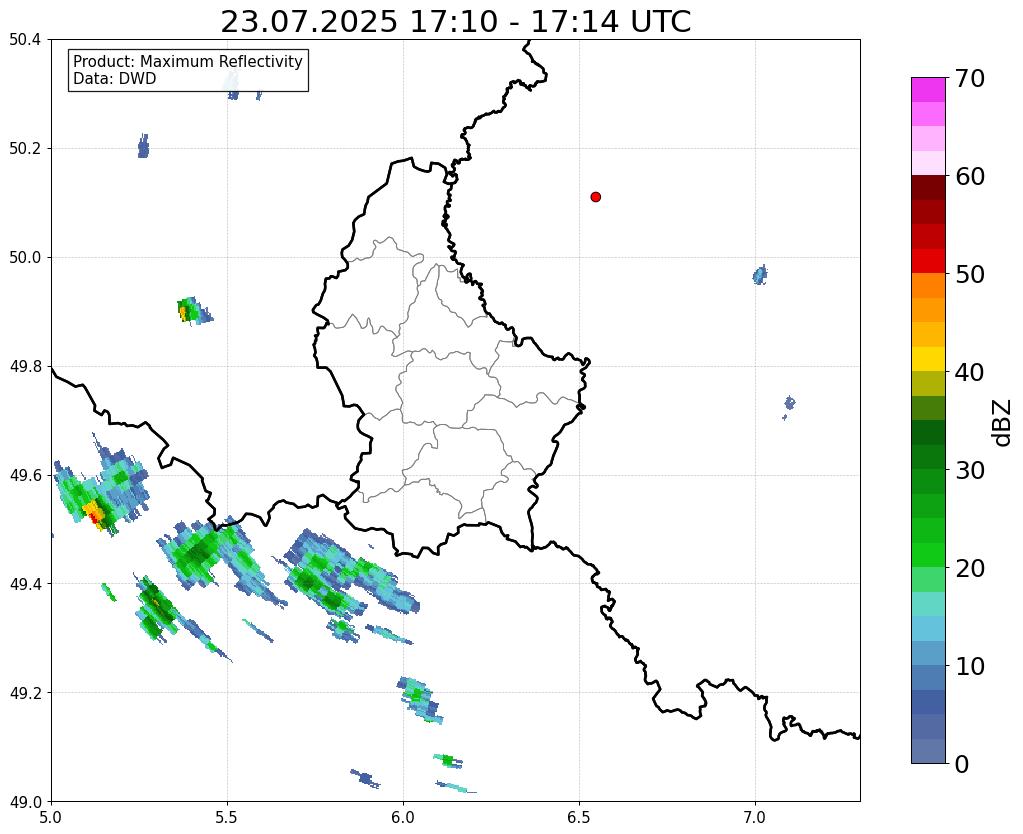Click the 50 dBZ colorbar label

[969, 274]
